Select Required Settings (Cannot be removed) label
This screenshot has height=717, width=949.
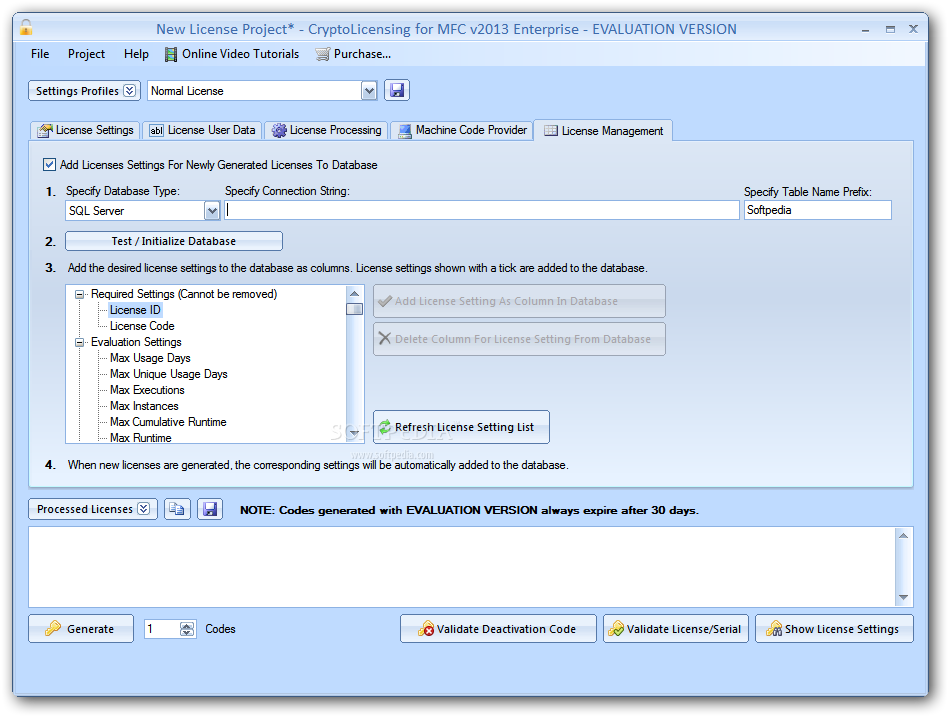(184, 294)
